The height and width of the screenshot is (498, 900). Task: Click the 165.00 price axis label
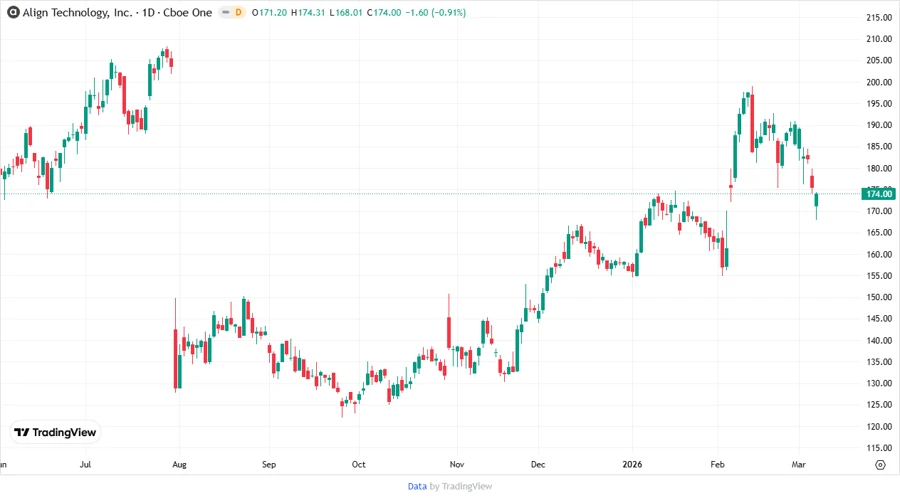pos(879,232)
